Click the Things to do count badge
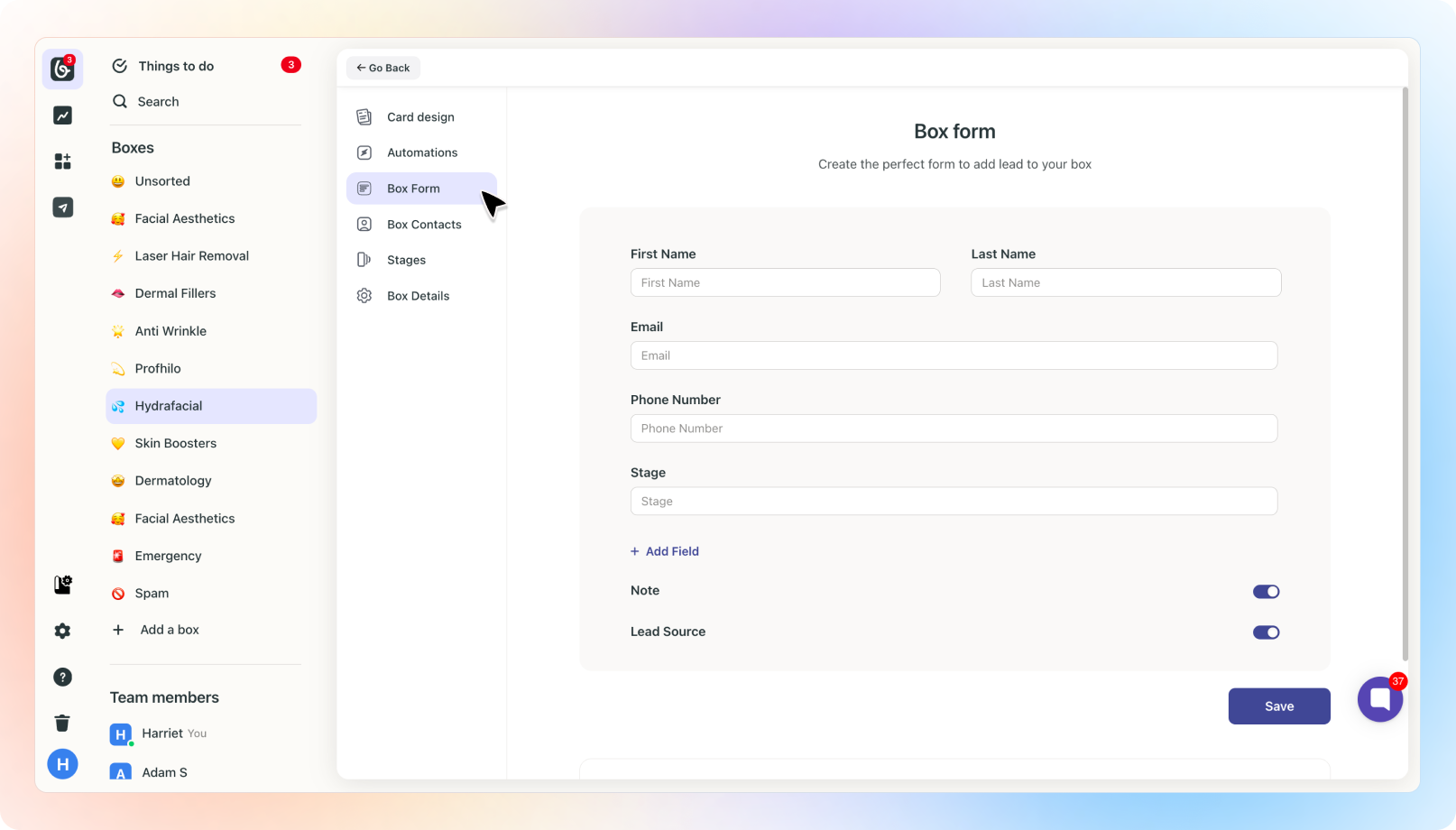The height and width of the screenshot is (830, 1456). (x=290, y=65)
